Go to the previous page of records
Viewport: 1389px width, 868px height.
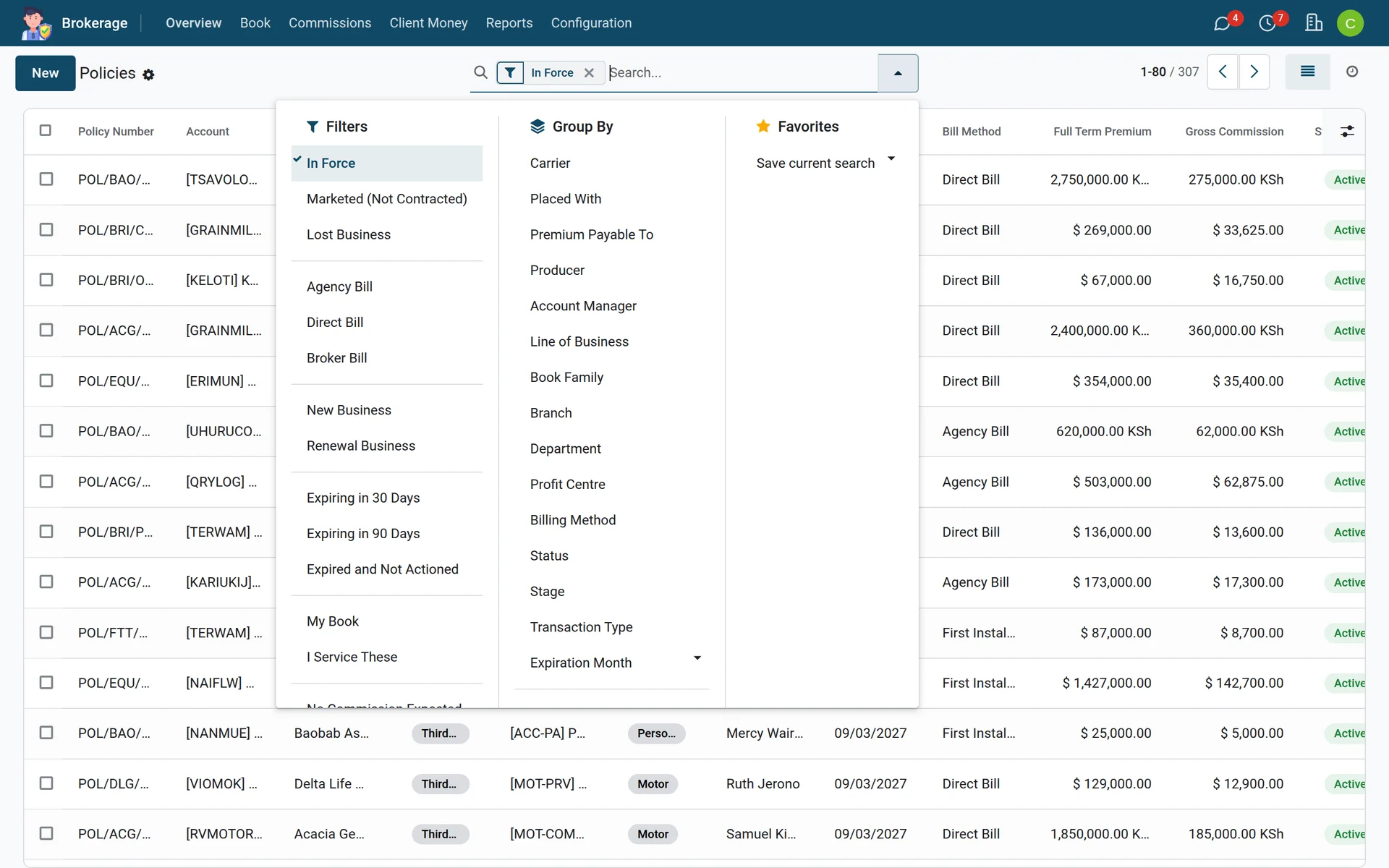point(1223,72)
